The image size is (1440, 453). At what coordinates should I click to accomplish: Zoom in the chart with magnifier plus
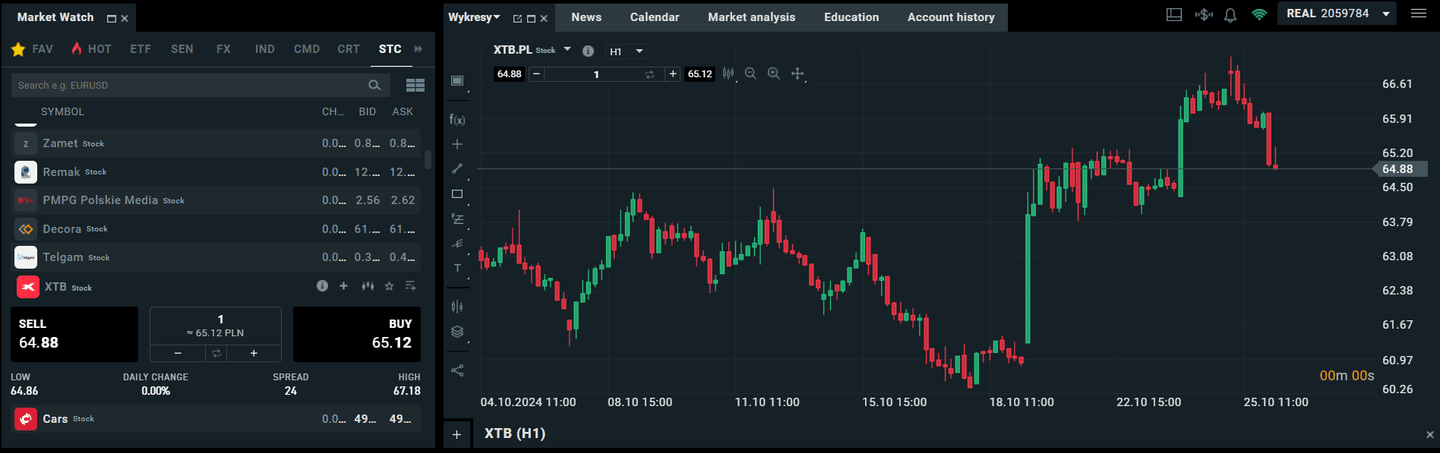(x=773, y=74)
